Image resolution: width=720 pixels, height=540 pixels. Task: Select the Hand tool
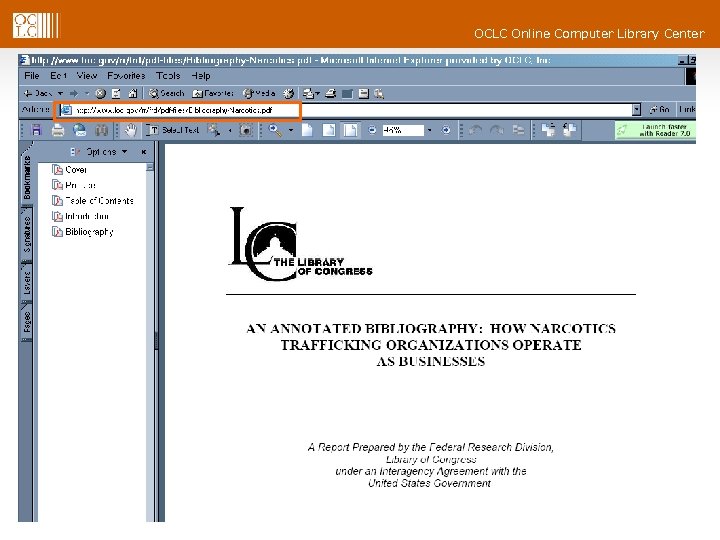(131, 130)
